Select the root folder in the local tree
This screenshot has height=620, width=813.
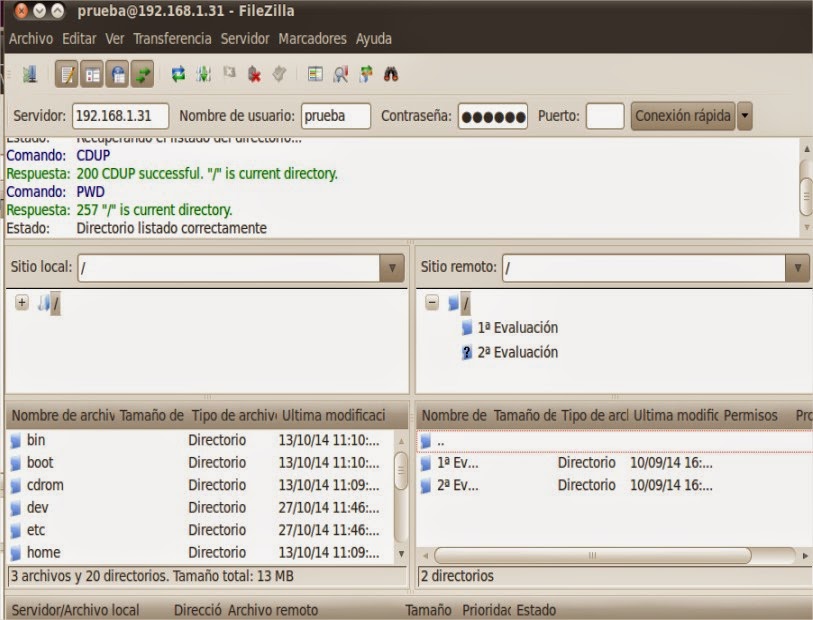(x=55, y=303)
